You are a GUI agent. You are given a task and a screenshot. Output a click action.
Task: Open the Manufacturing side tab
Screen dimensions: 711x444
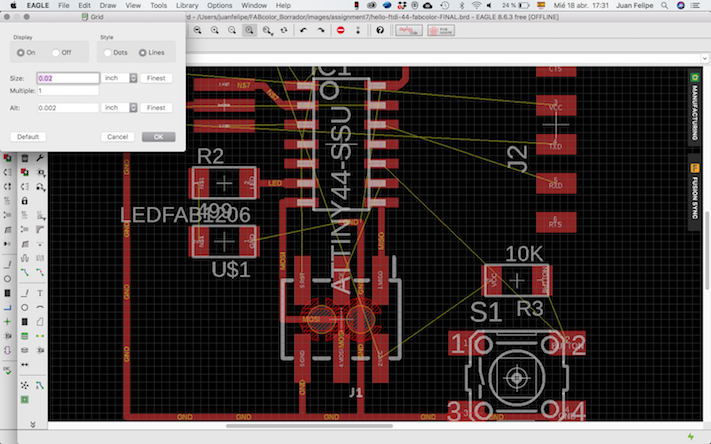point(693,106)
